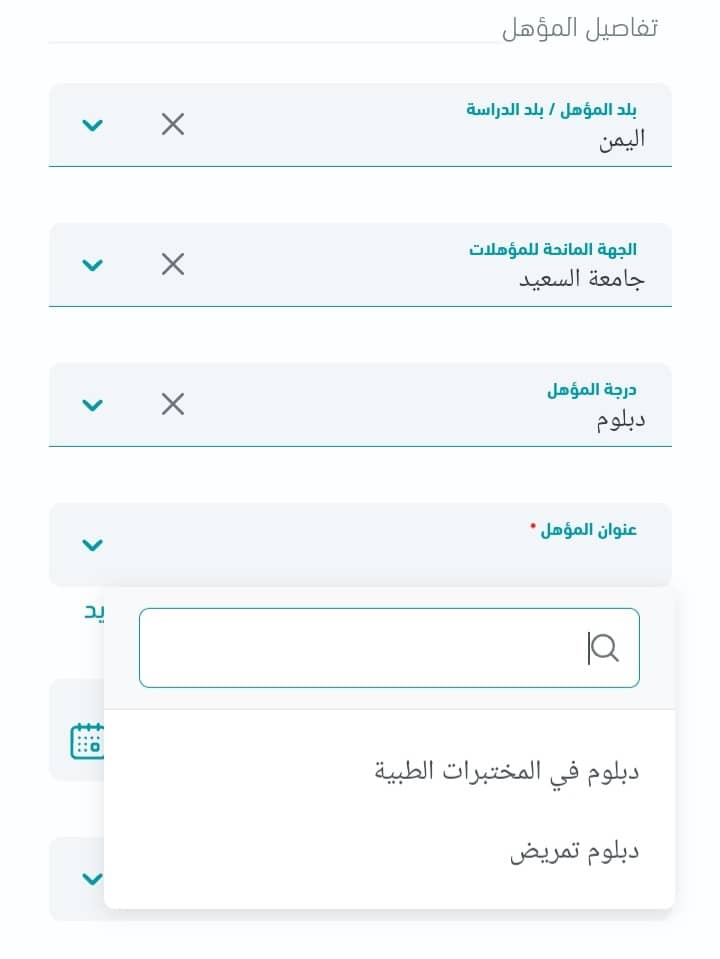Open the calendar date picker icon
The width and height of the screenshot is (720, 959).
87,741
